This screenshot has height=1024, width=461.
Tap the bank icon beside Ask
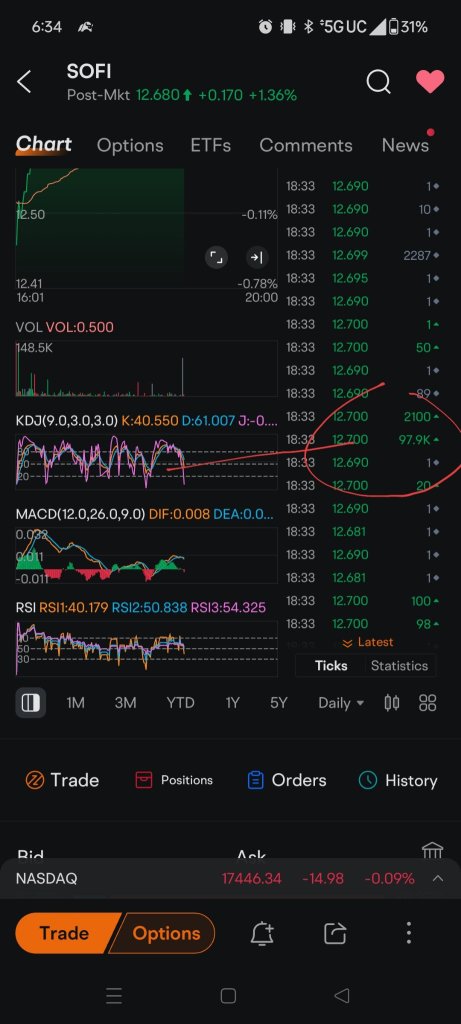[x=432, y=851]
